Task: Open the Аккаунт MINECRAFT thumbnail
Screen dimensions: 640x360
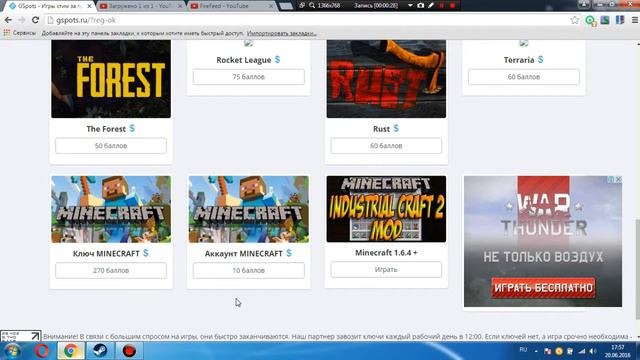Action: pyautogui.click(x=249, y=209)
